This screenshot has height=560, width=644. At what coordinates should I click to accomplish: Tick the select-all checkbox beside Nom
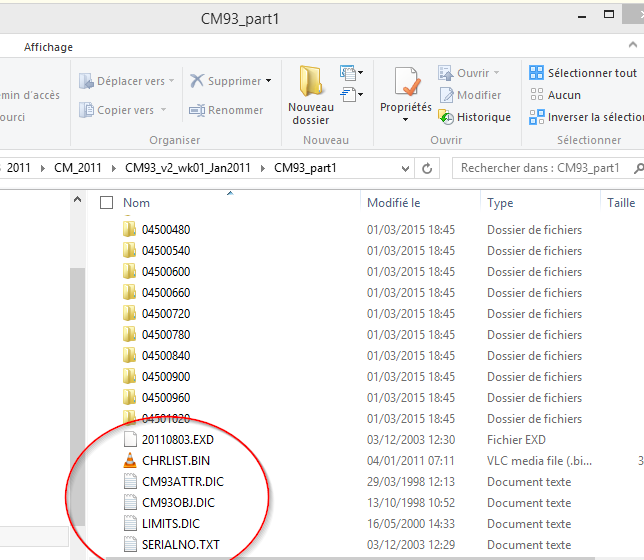point(107,203)
